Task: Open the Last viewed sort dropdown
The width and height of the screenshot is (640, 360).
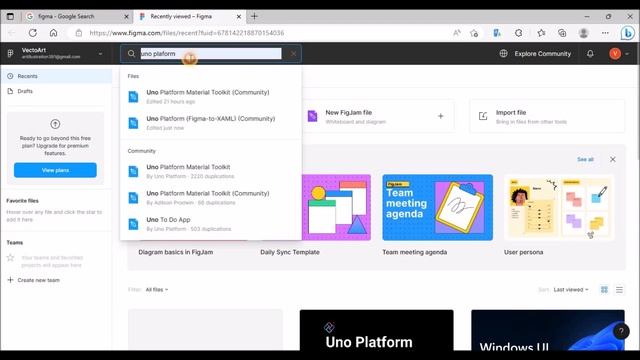Action: [571, 289]
